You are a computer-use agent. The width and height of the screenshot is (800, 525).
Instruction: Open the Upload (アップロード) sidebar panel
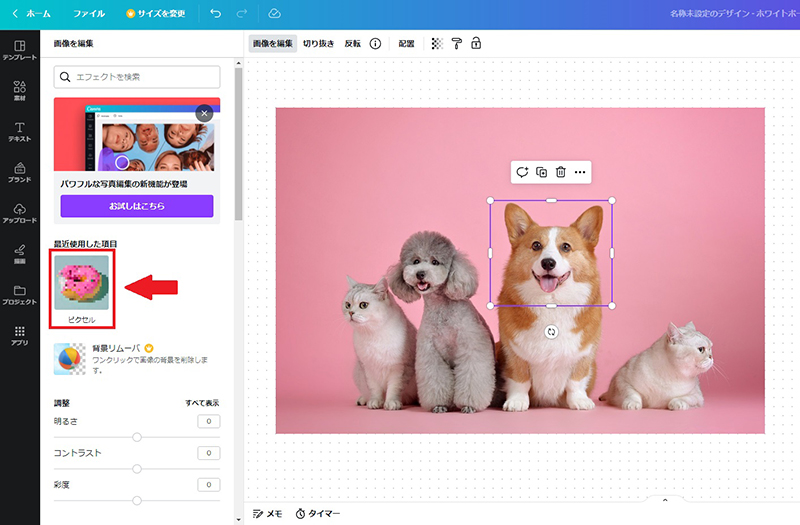[x=19, y=213]
